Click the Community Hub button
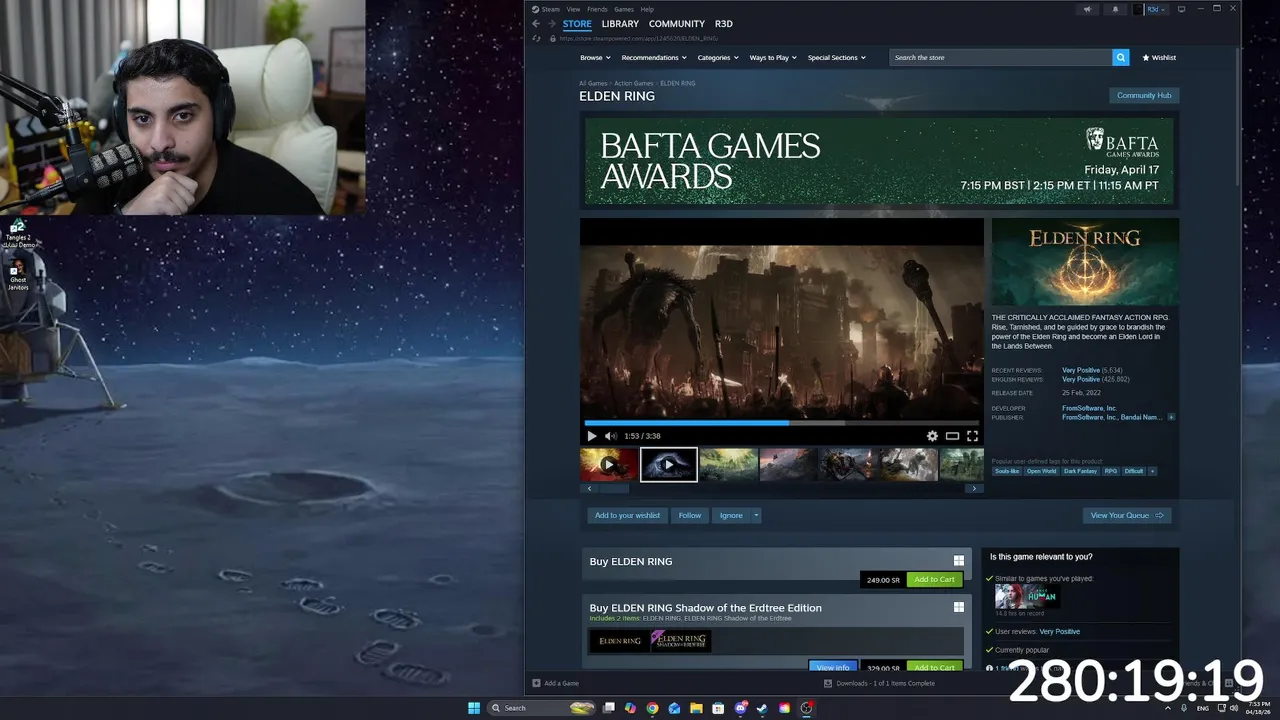The height and width of the screenshot is (720, 1280). 1144,95
